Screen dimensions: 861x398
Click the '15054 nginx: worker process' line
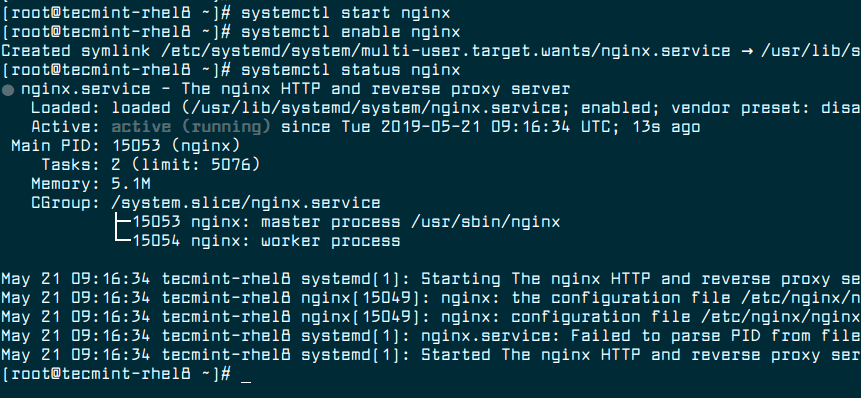pyautogui.click(x=266, y=241)
